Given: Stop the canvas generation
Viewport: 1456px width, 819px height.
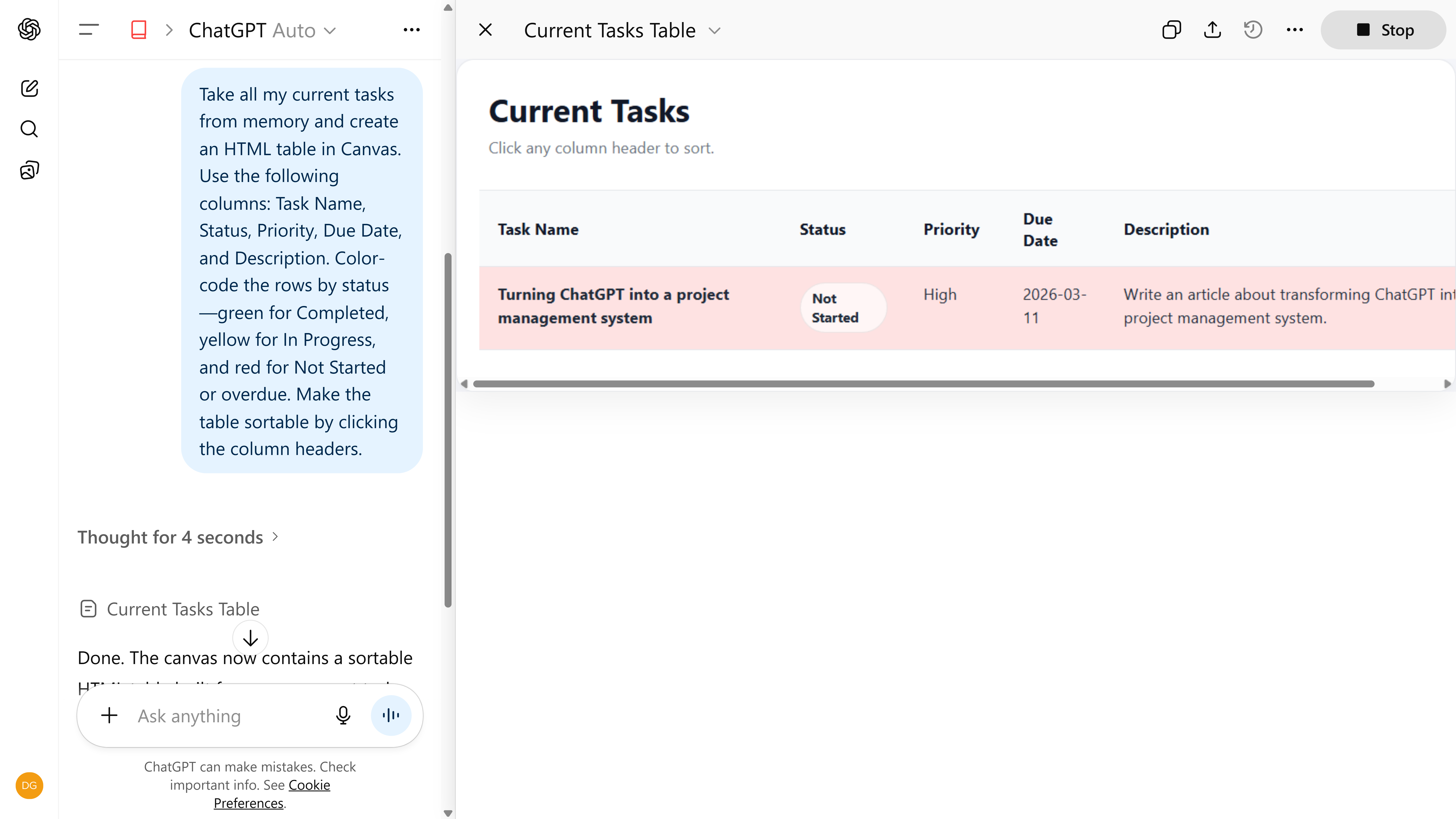Looking at the screenshot, I should coord(1384,30).
